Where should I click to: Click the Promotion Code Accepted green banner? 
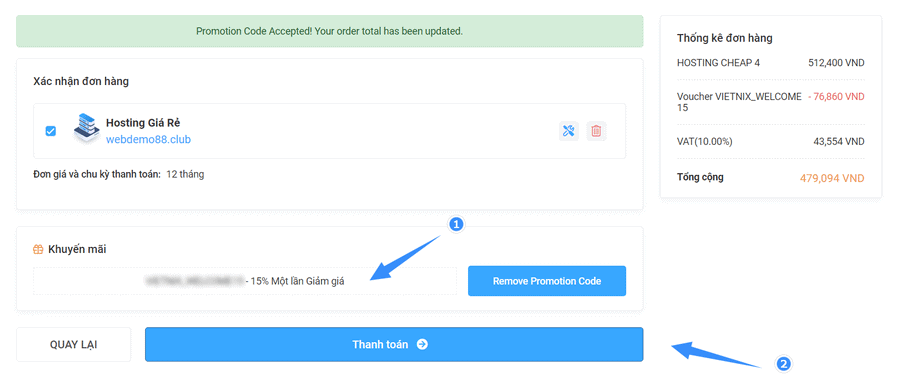329,31
